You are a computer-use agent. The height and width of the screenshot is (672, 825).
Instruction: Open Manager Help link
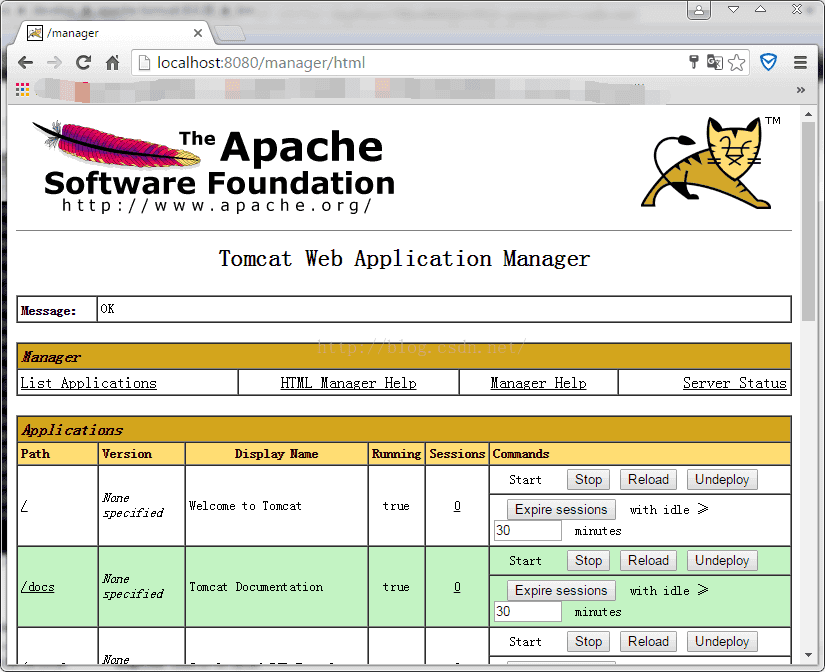point(538,383)
